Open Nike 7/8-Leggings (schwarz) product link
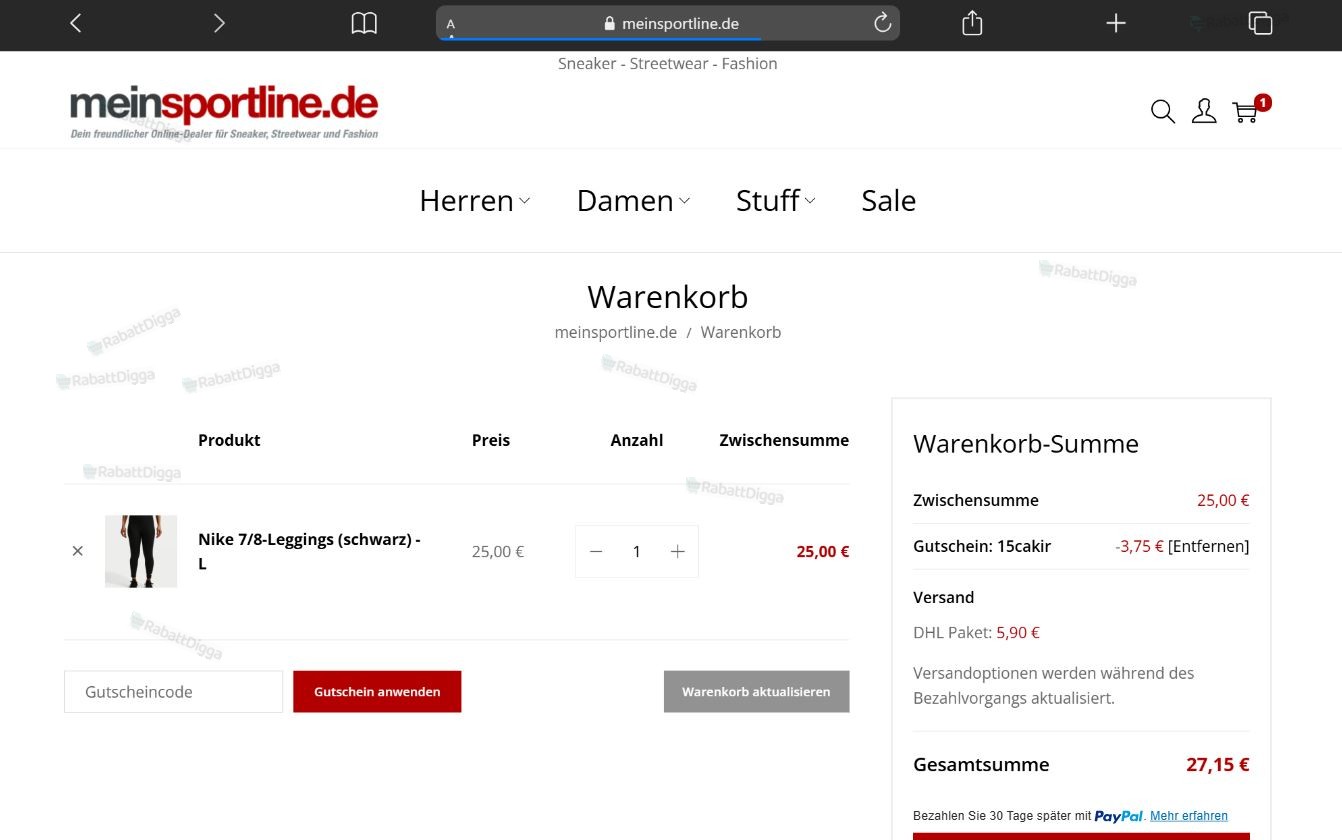1342x840 pixels. pos(309,551)
